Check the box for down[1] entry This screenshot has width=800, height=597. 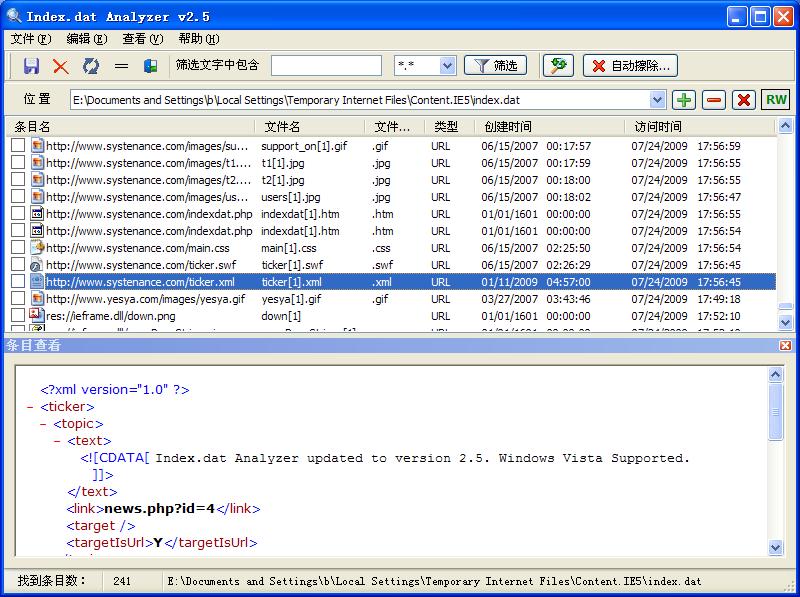click(x=18, y=315)
